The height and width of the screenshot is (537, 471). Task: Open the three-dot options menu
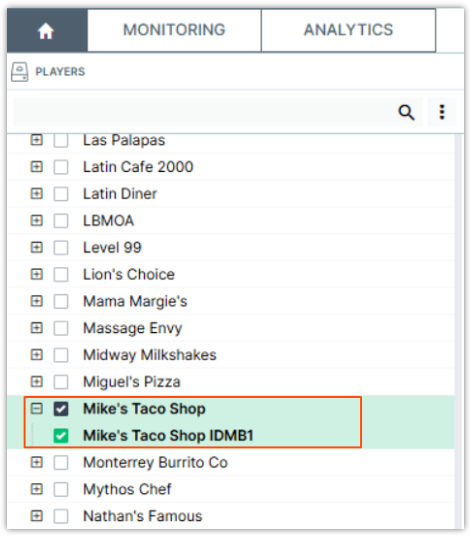click(x=442, y=112)
